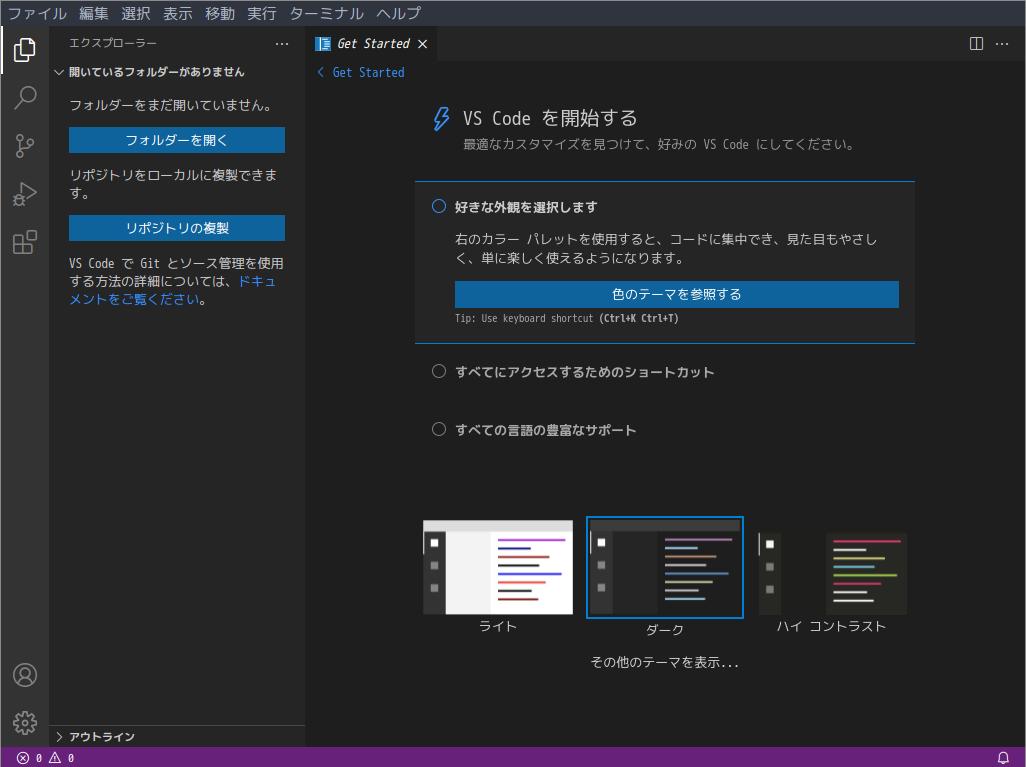The image size is (1026, 767).
Task: Open the Run and Debug view icon
Action: 24,194
